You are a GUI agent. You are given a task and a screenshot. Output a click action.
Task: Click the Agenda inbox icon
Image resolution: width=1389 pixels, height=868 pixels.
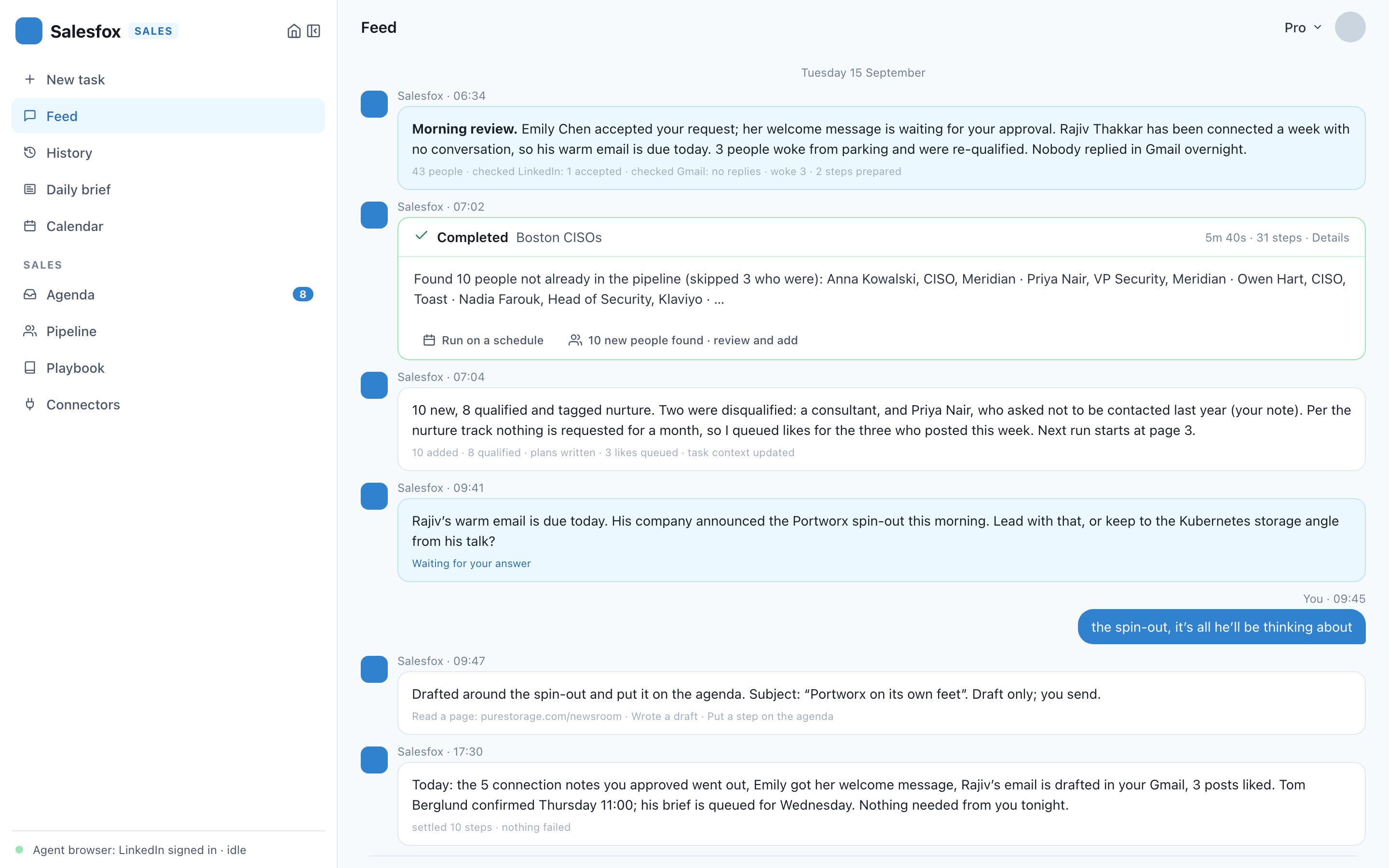[x=30, y=295]
